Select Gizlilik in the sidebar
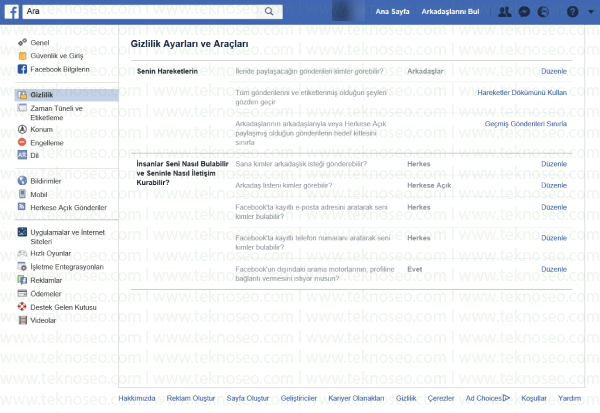This screenshot has width=600, height=413. [67, 95]
